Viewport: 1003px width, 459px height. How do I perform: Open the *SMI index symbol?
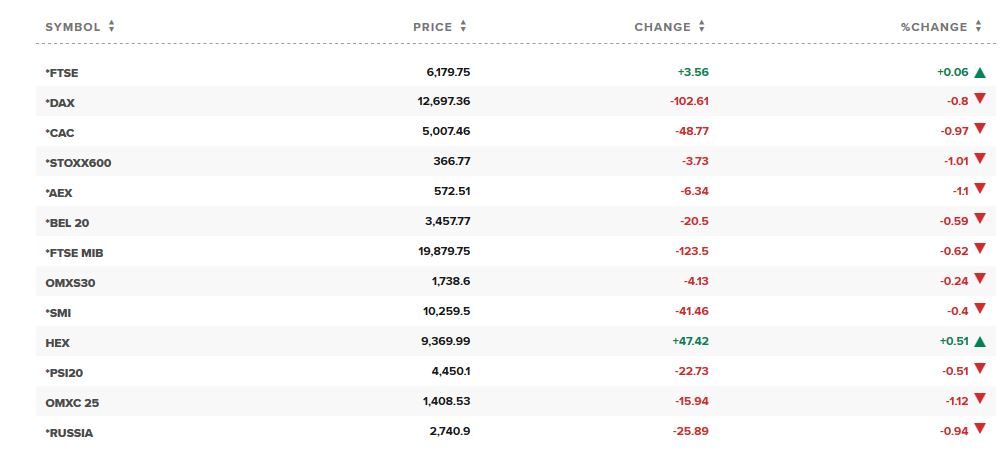58,313
